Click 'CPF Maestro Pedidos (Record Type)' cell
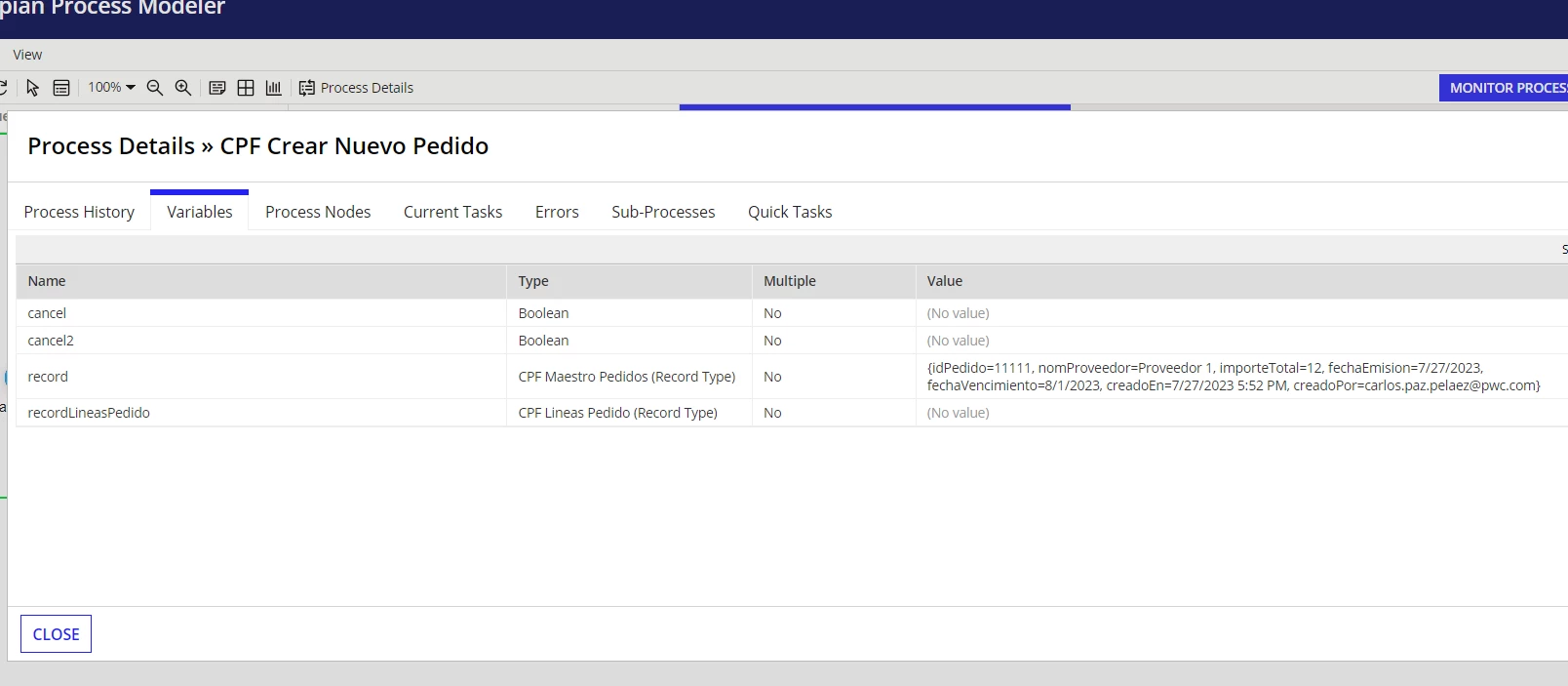The image size is (1568, 686). (627, 377)
